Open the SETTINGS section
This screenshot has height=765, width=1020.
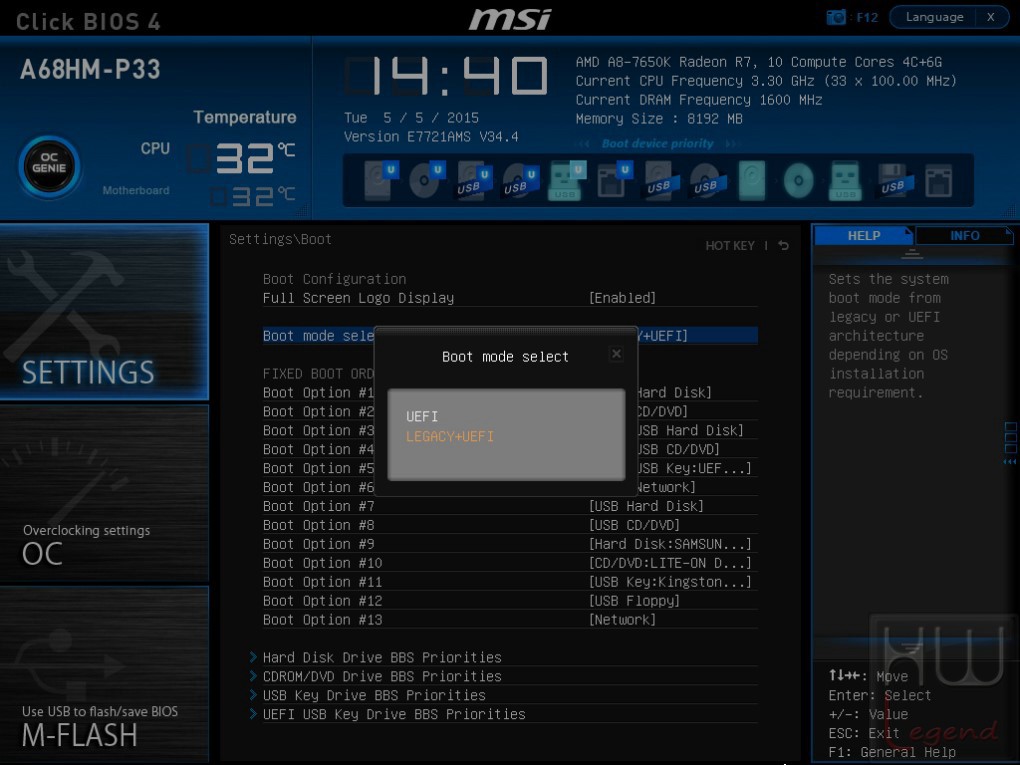tap(104, 311)
